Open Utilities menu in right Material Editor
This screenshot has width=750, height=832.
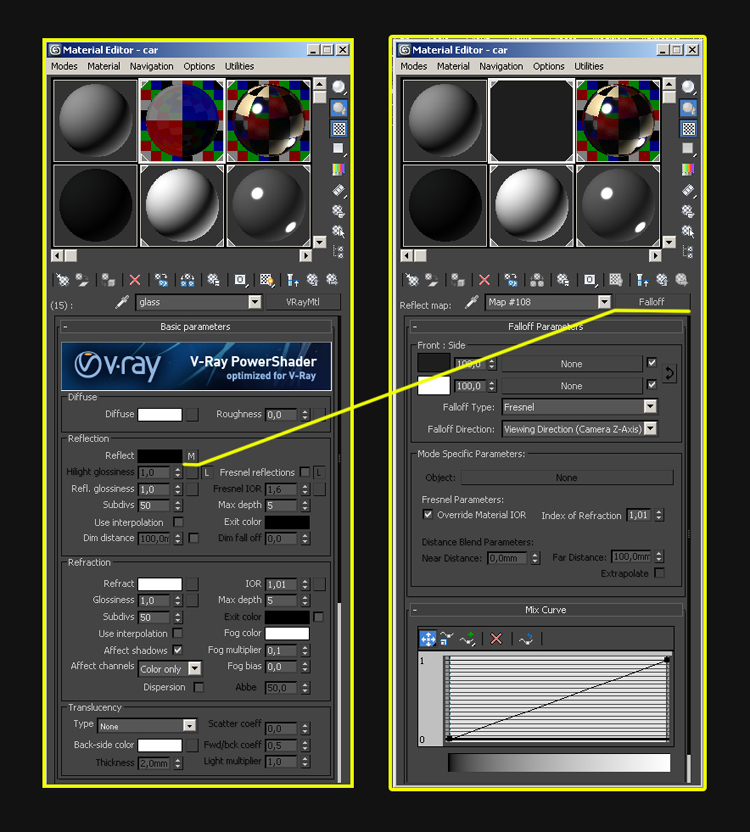[588, 66]
